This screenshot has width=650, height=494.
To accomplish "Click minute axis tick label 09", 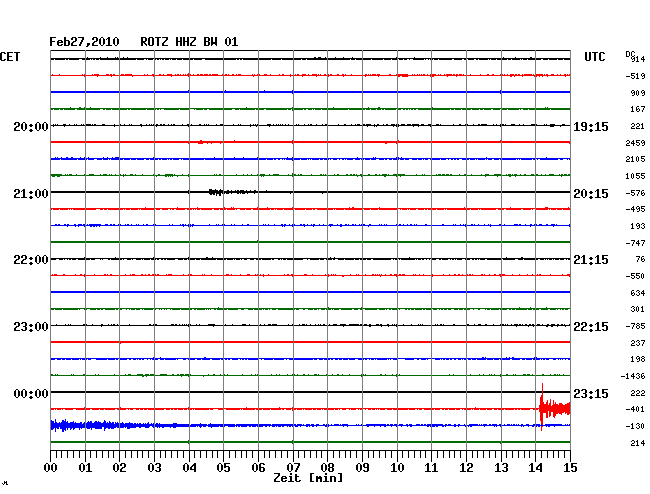I will pos(362,468).
